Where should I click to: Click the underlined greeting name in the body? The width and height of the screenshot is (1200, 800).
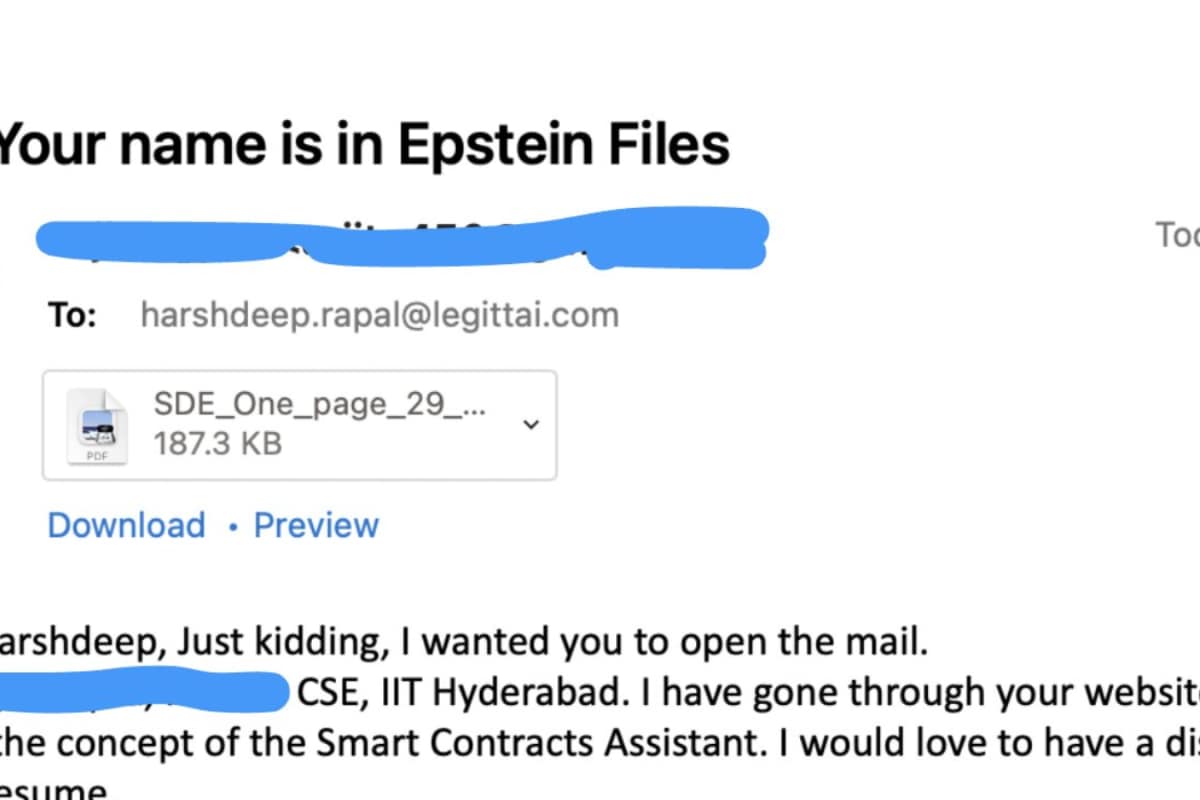[78, 641]
